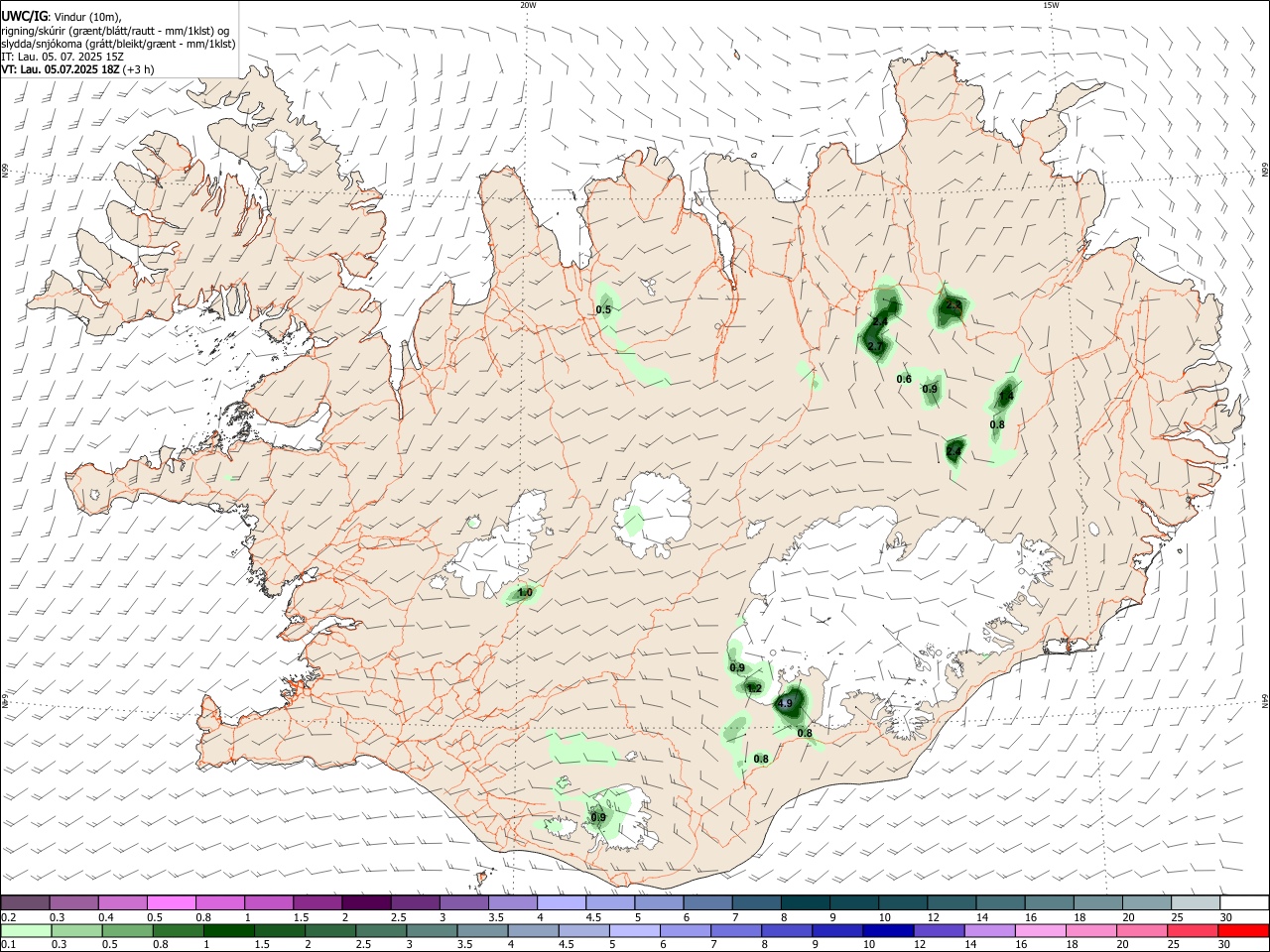Click the top-row legend swatch labeled 6

coord(706,903)
